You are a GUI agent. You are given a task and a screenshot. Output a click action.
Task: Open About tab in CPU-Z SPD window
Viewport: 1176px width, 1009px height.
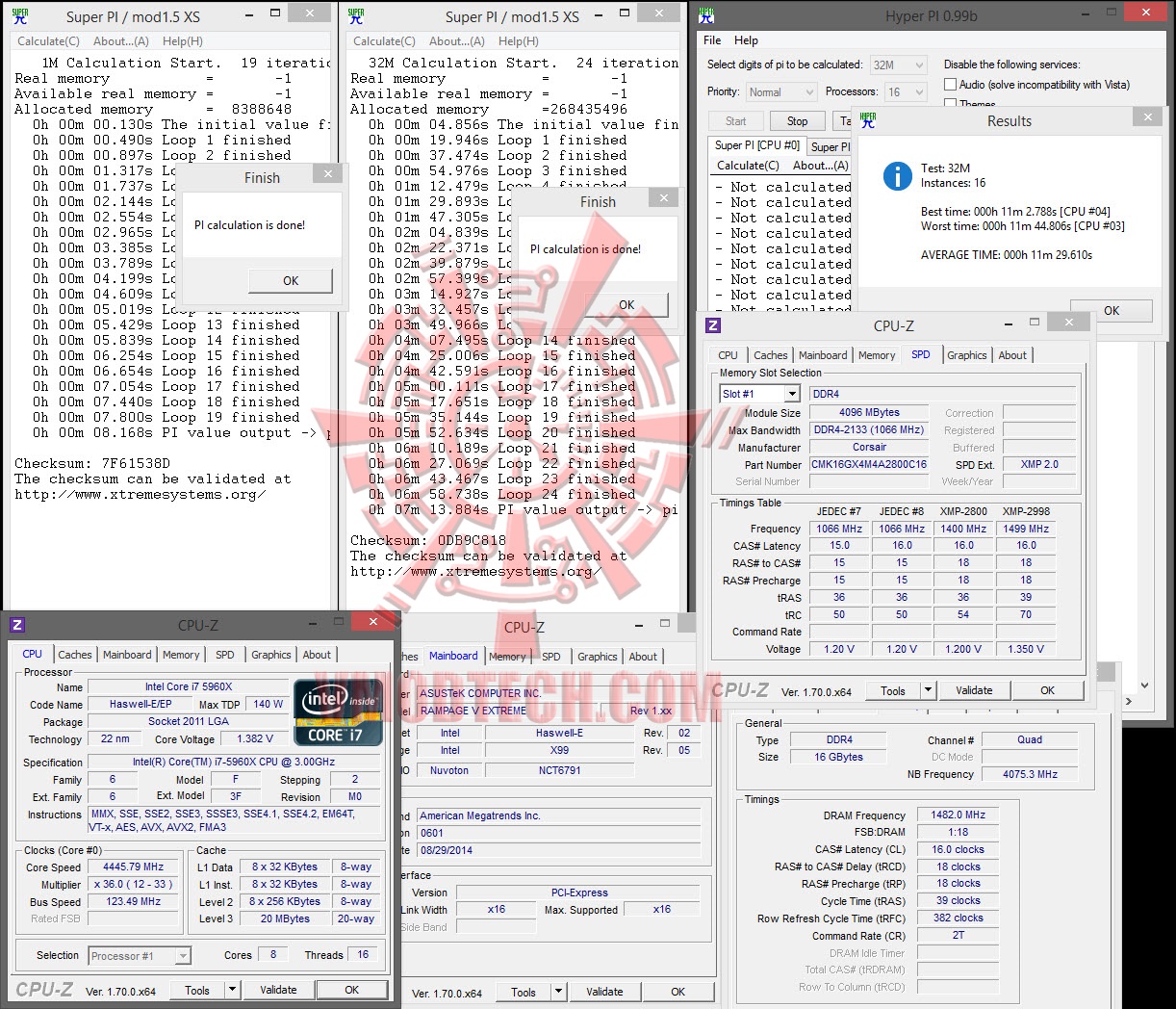[1012, 355]
